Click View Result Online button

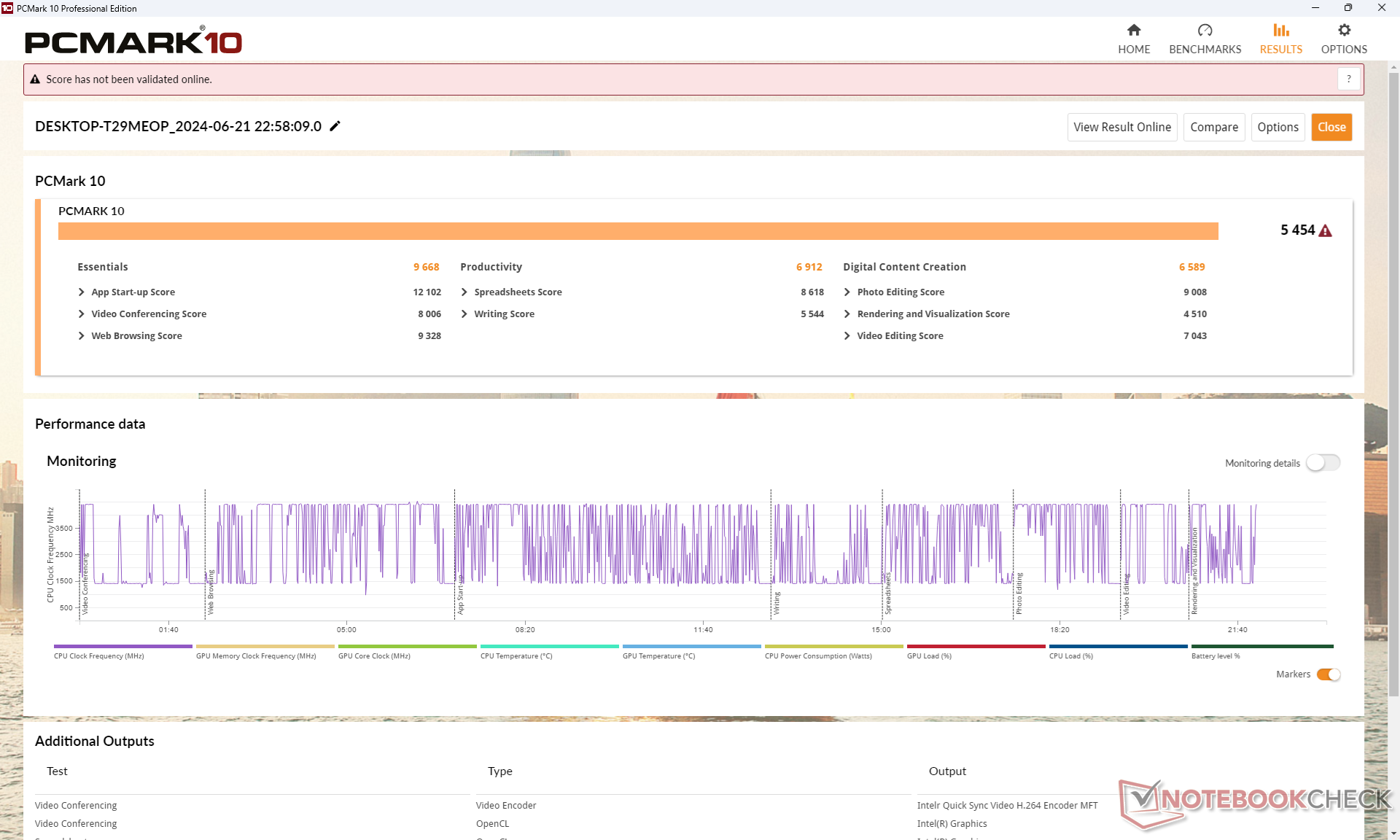coord(1121,127)
